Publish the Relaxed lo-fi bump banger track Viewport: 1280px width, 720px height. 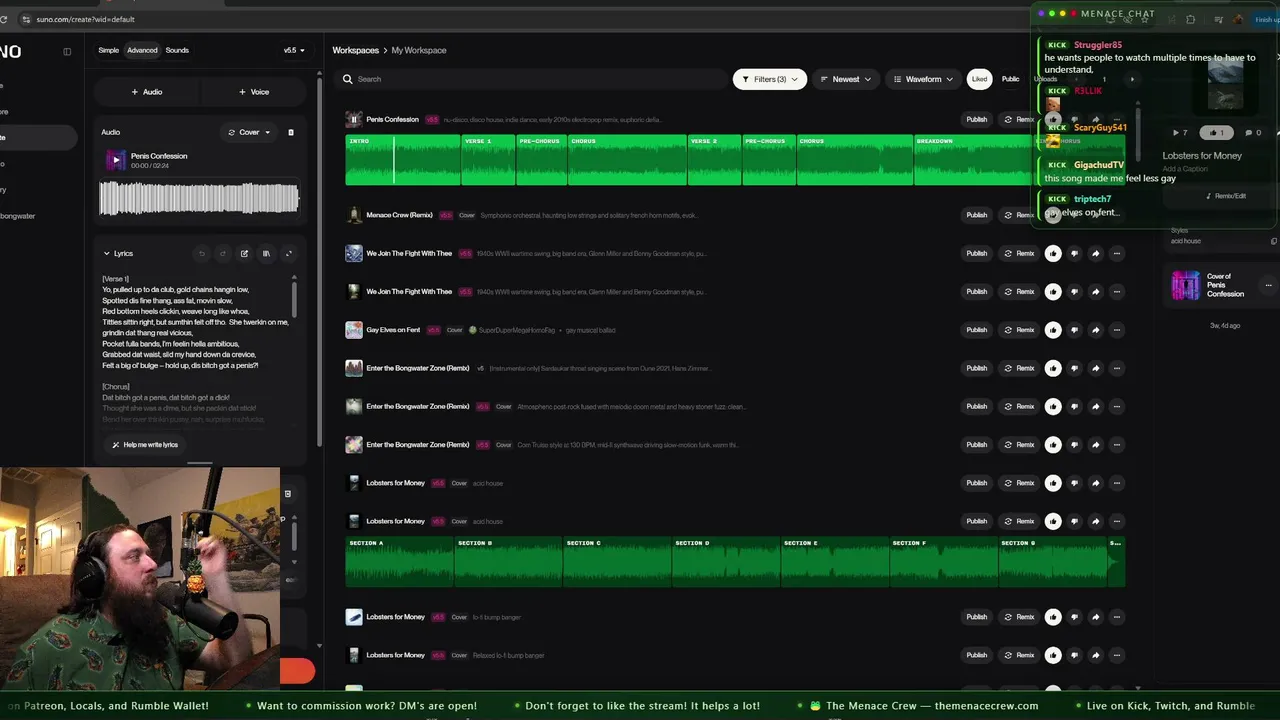tap(976, 655)
